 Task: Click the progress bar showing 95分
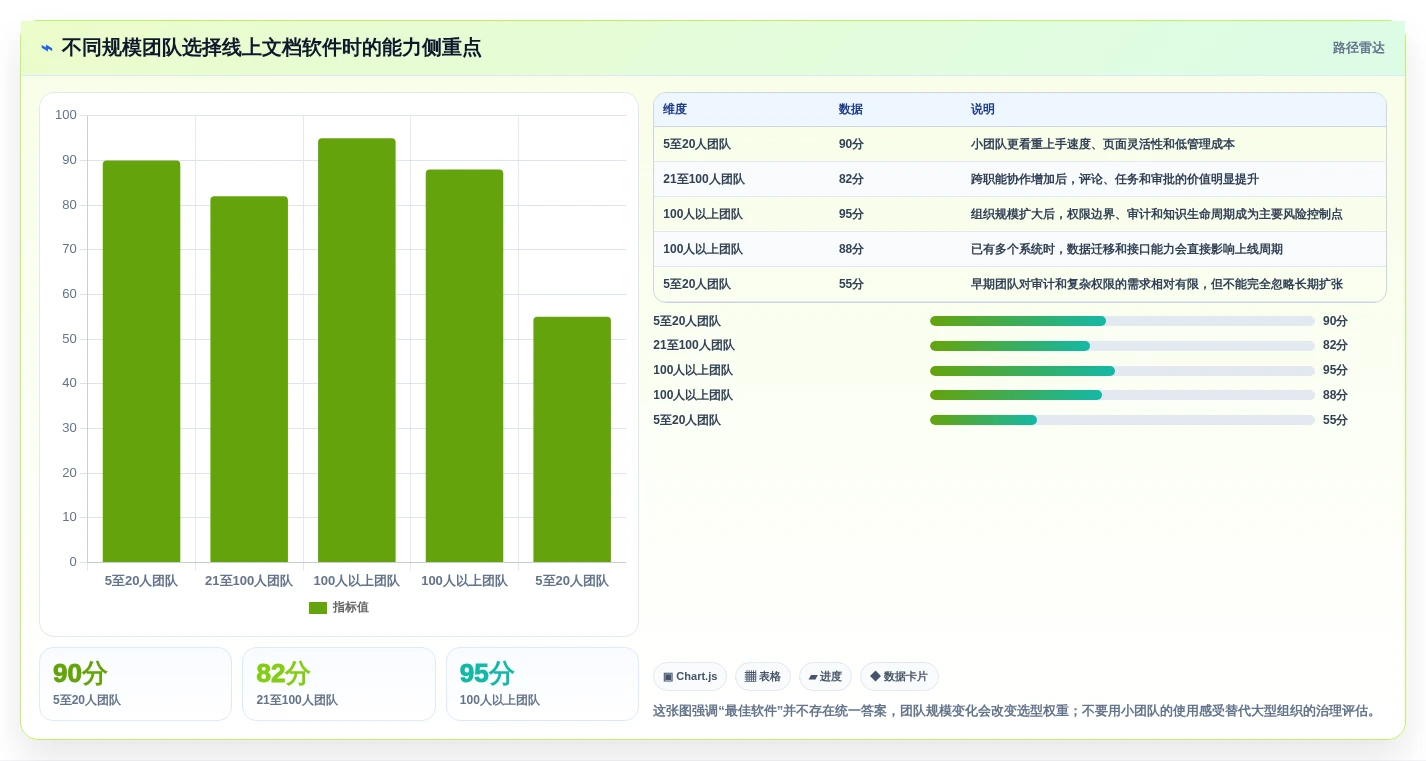1122,371
